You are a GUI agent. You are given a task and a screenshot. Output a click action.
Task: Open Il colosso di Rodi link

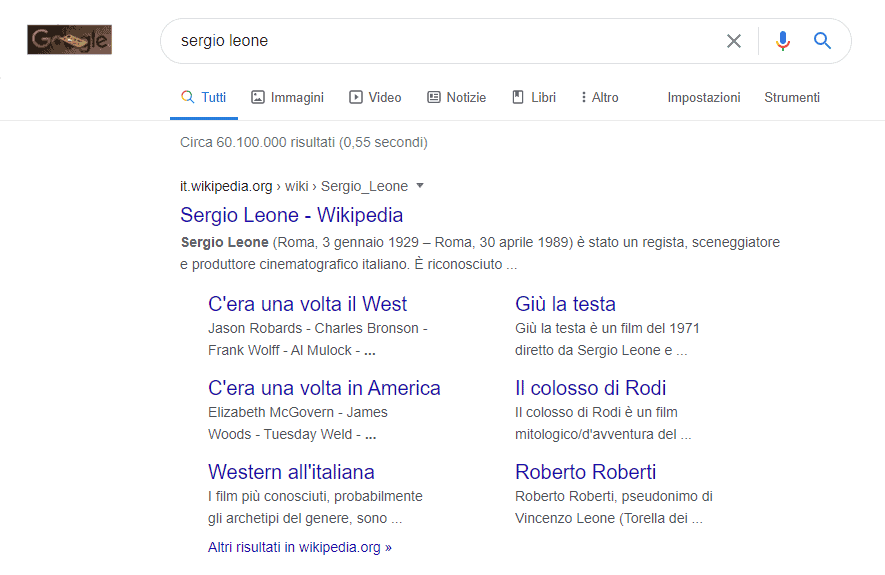tap(590, 388)
